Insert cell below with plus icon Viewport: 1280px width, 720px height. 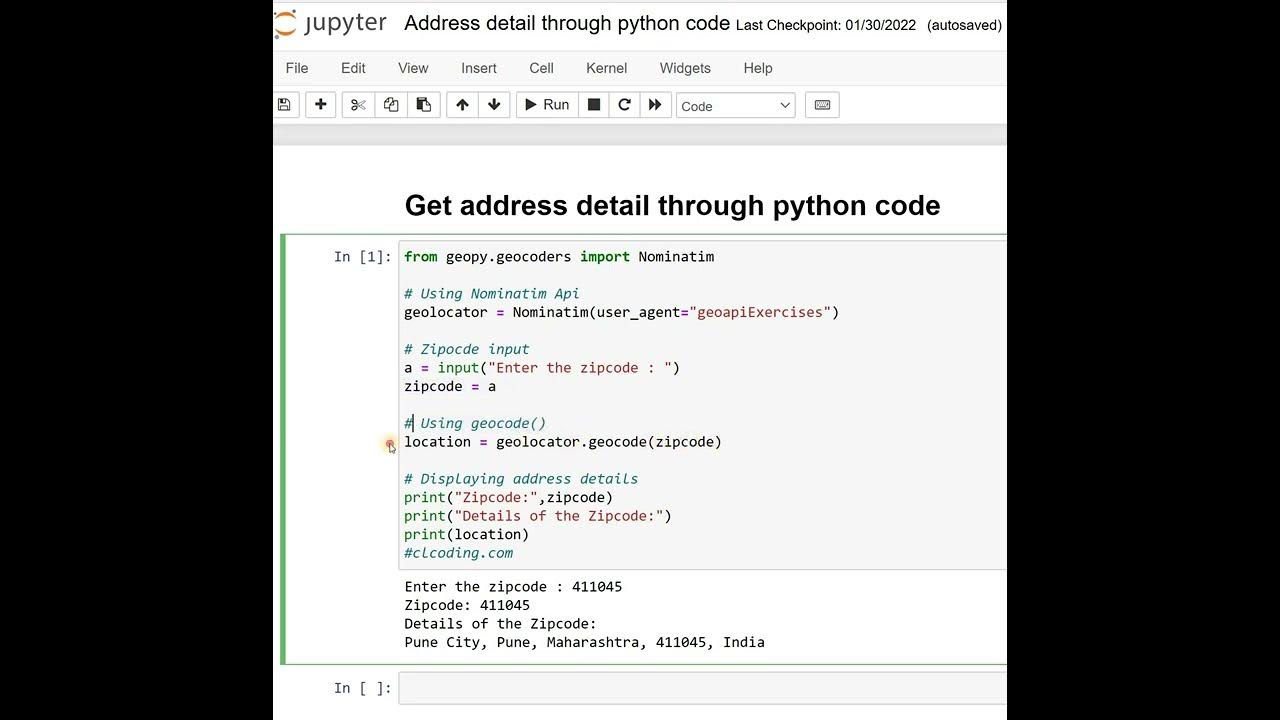320,105
